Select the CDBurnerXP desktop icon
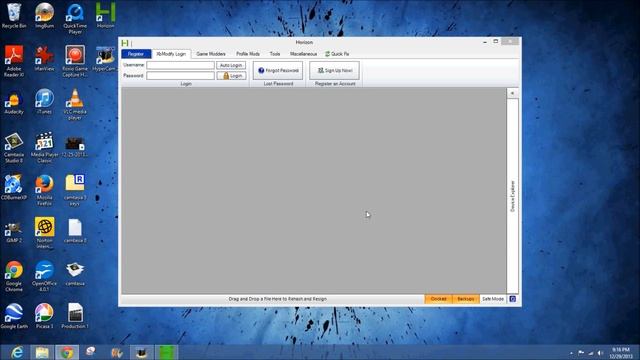 [x=14, y=188]
